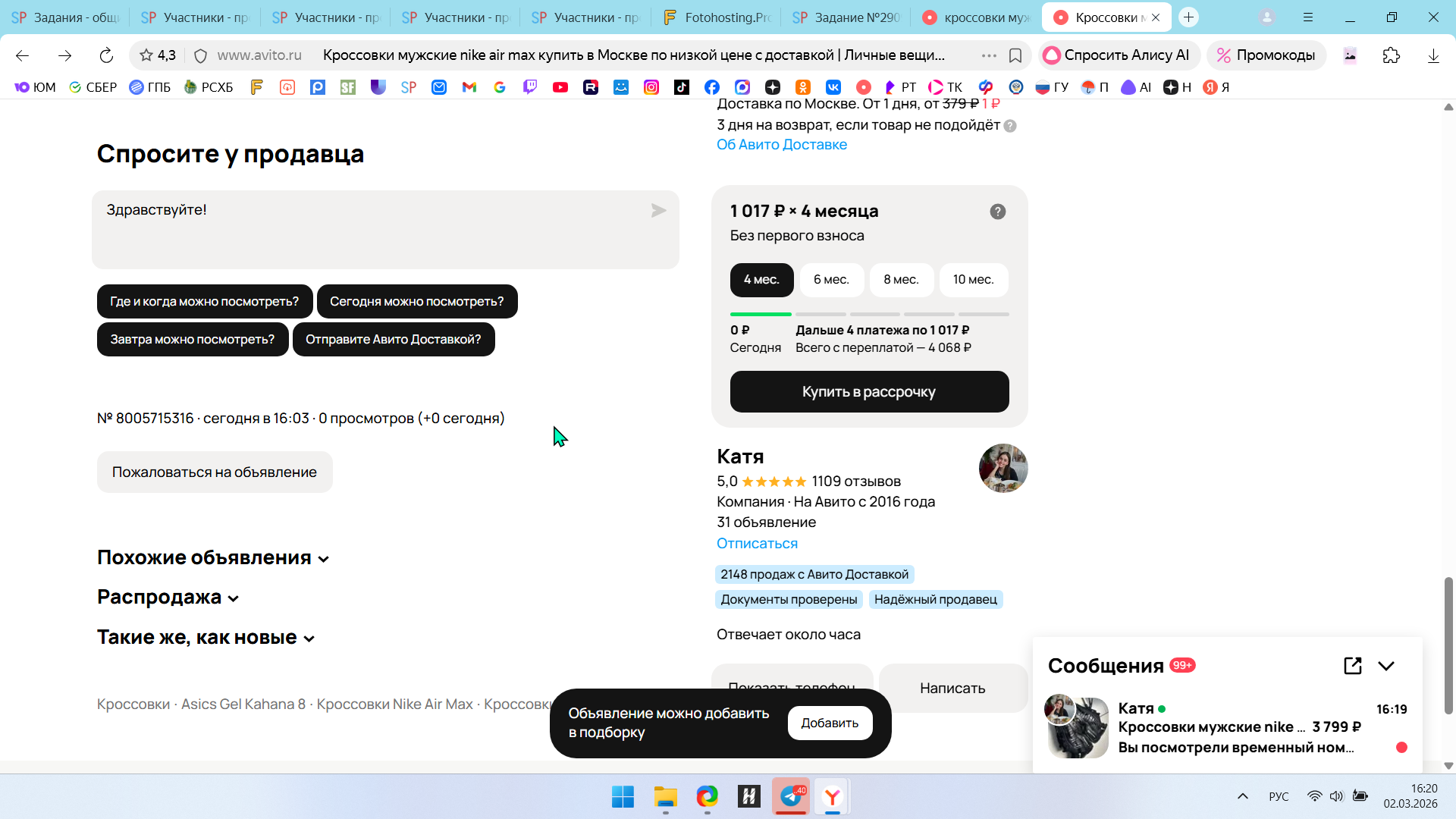The image size is (1456, 819).
Task: Open Telegram from the taskbar
Action: (791, 796)
